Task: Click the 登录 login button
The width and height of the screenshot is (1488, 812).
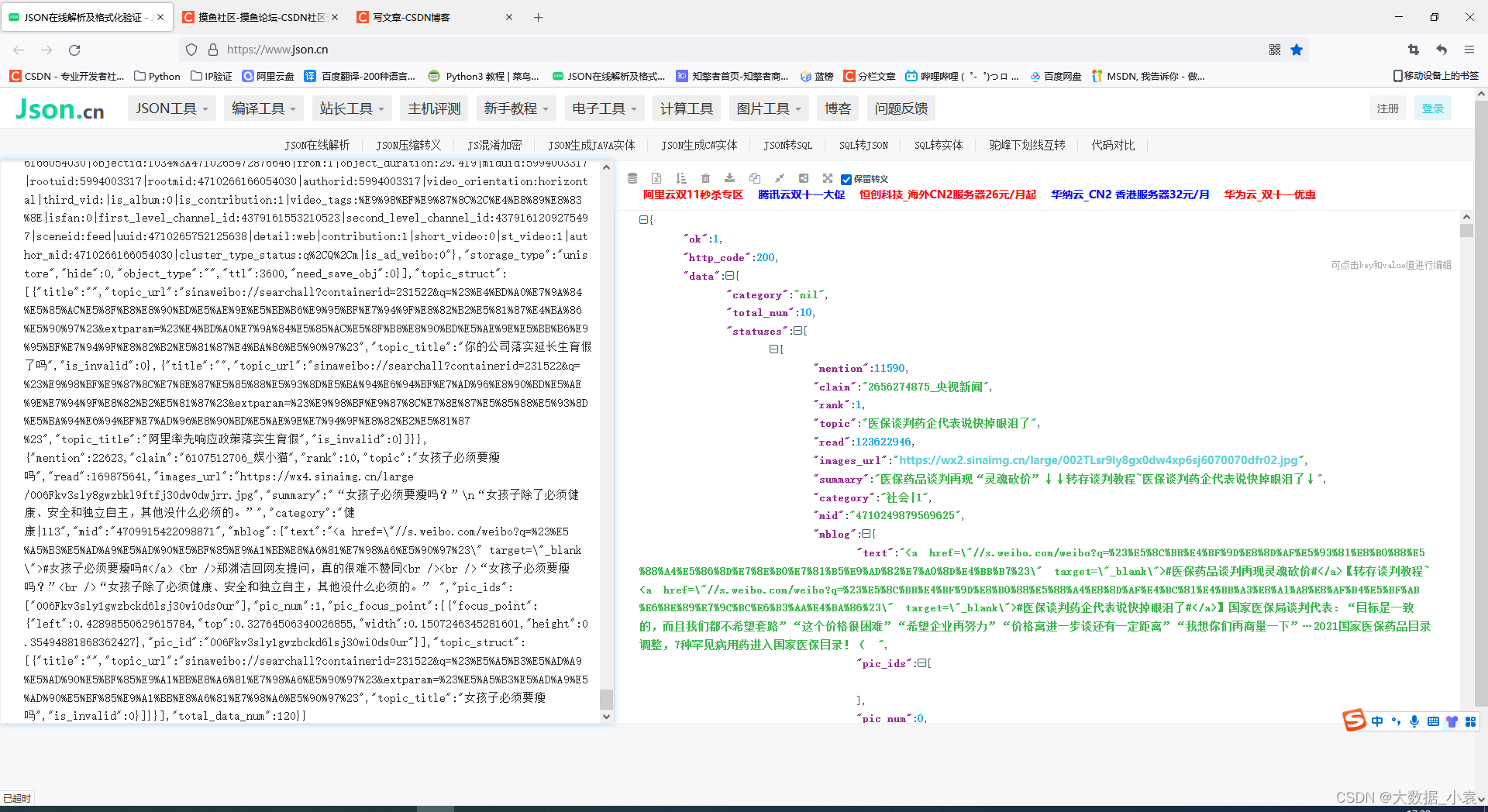Action: 1432,108
